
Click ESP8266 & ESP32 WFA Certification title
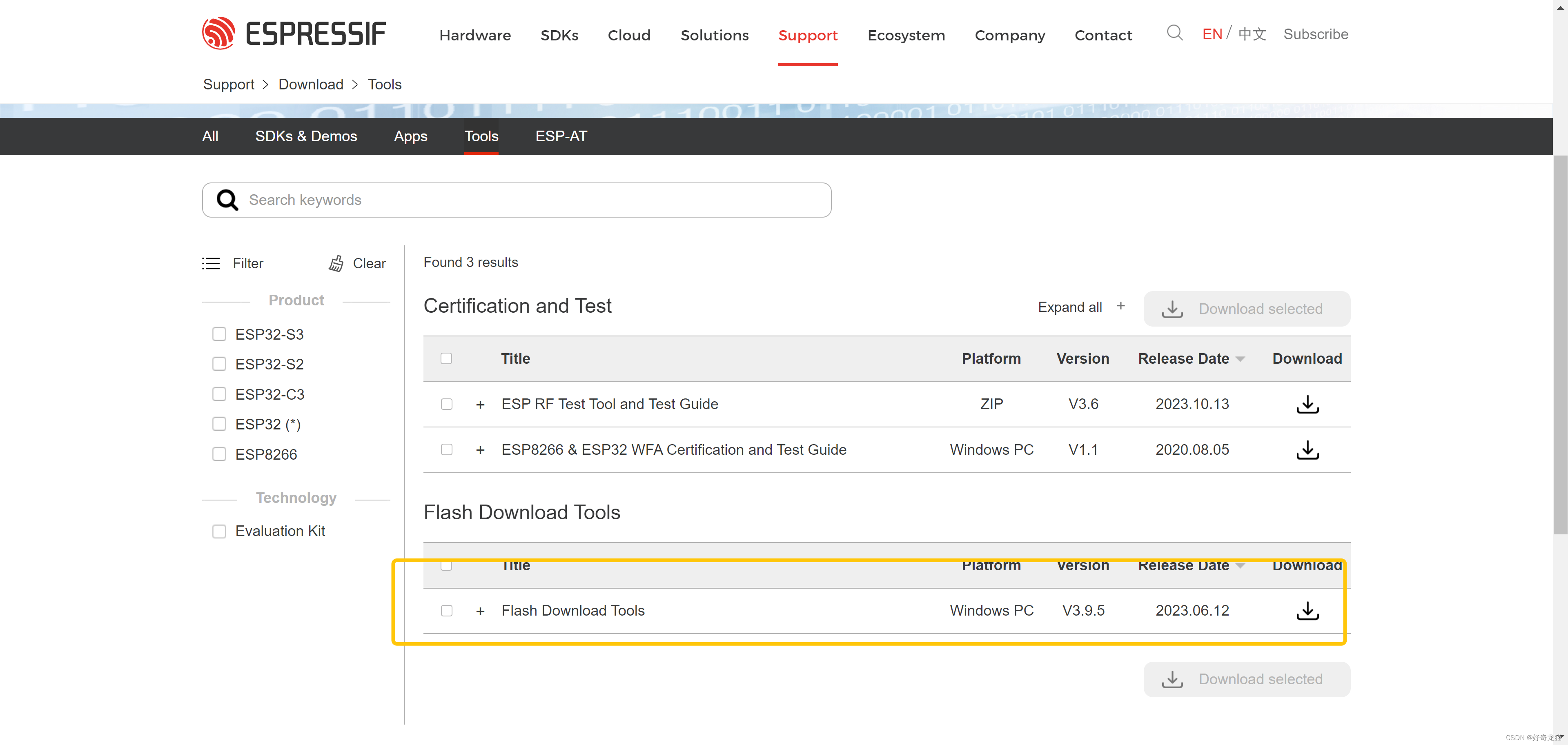pos(673,450)
